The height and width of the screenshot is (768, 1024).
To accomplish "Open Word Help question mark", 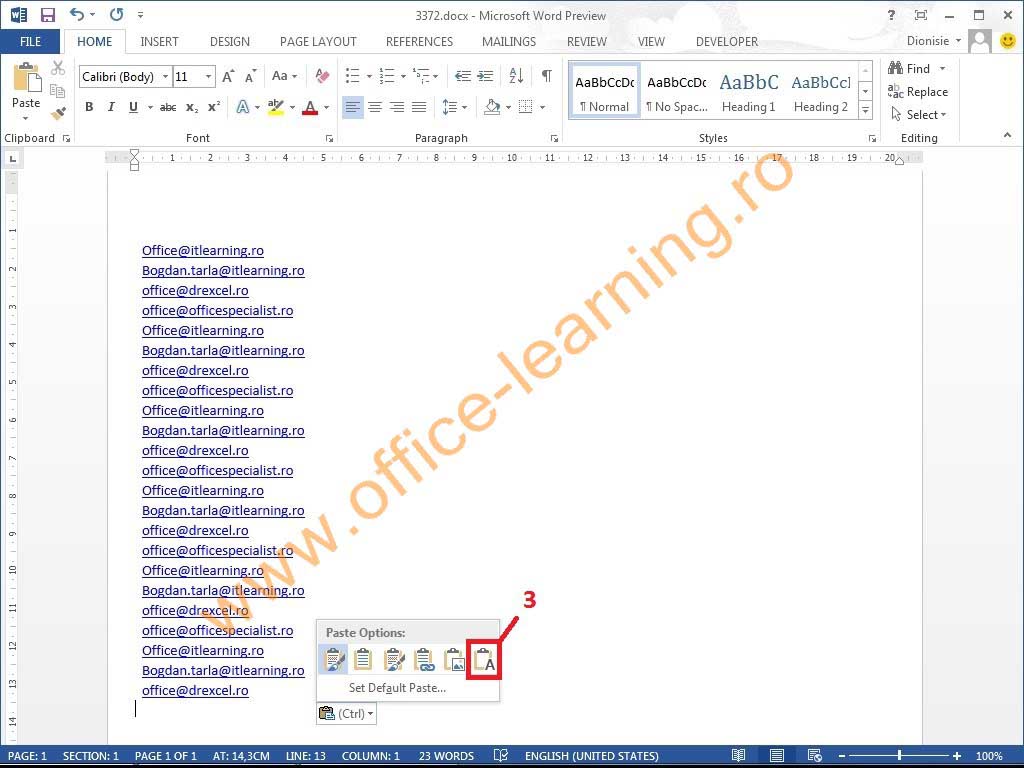I will (891, 15).
